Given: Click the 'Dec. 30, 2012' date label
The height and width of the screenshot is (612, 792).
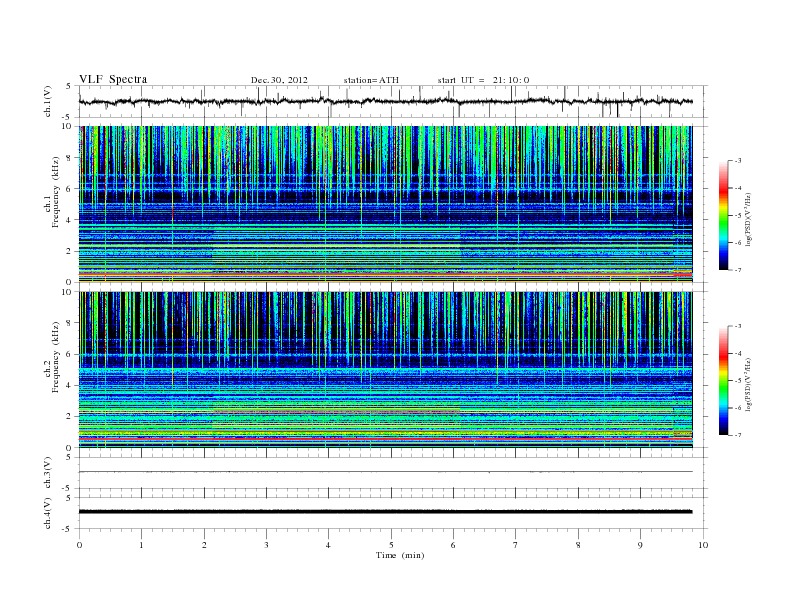Looking at the screenshot, I should click(x=279, y=80).
